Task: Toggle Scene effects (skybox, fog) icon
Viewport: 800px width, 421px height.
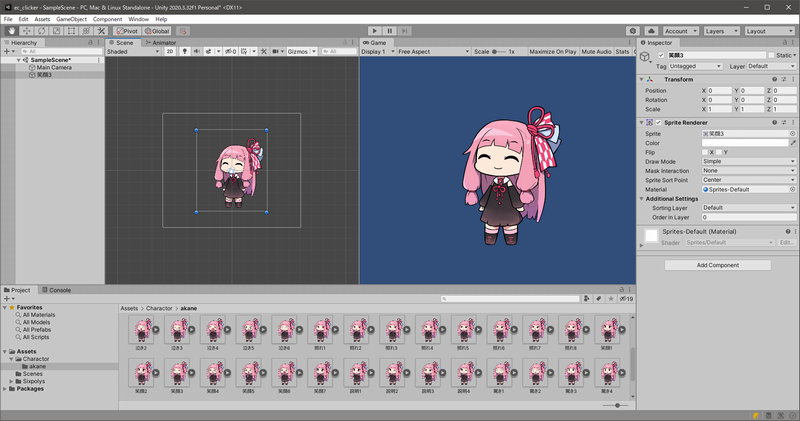Action: tap(208, 52)
